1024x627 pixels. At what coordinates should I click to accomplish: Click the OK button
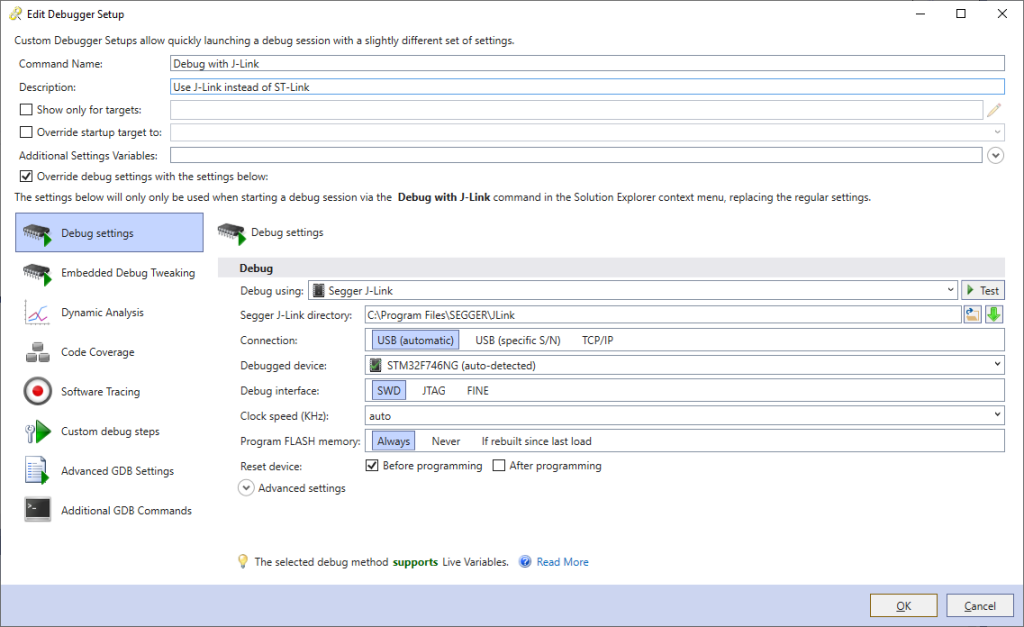point(904,606)
